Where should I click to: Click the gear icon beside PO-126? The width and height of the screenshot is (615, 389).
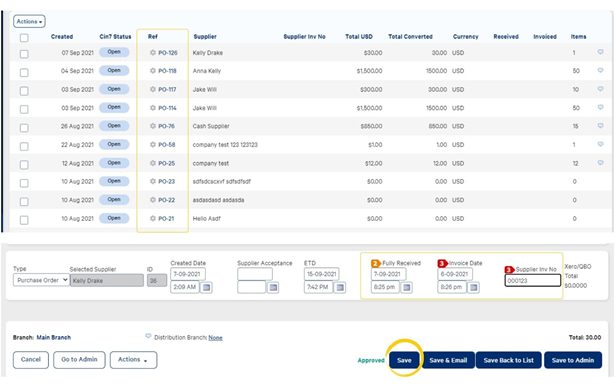click(x=153, y=53)
